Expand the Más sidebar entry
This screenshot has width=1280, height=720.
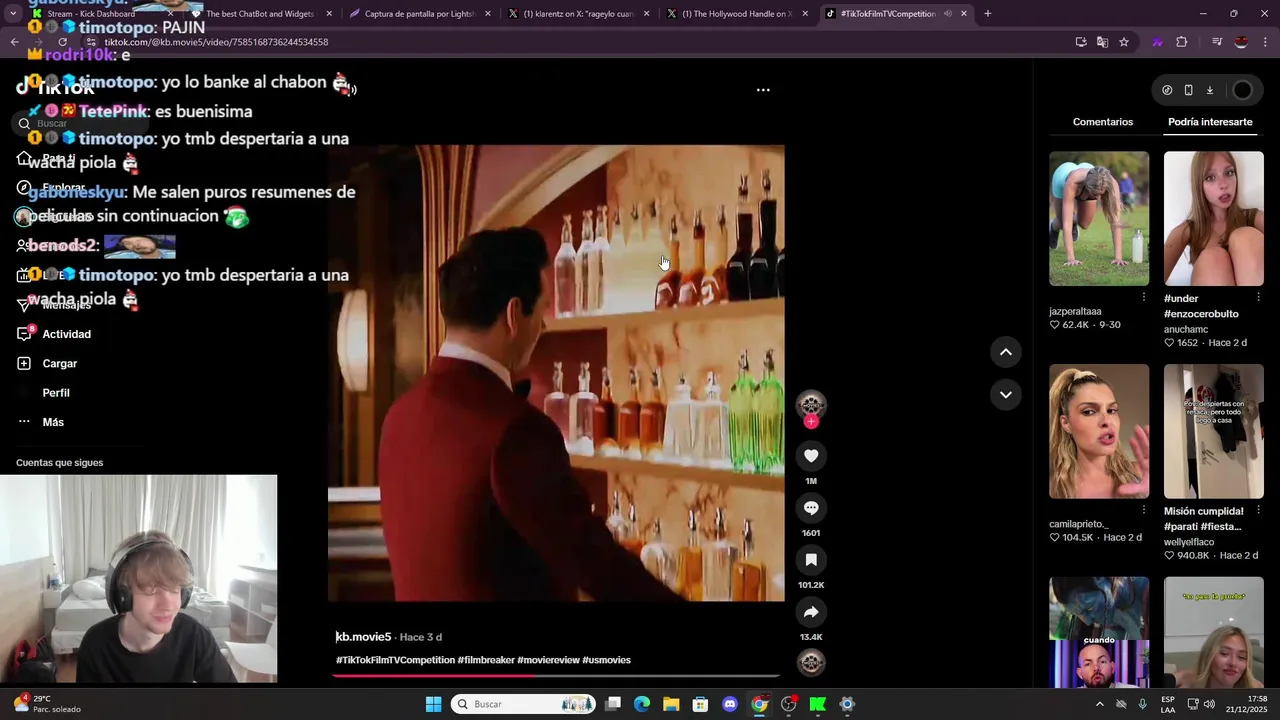coord(53,422)
